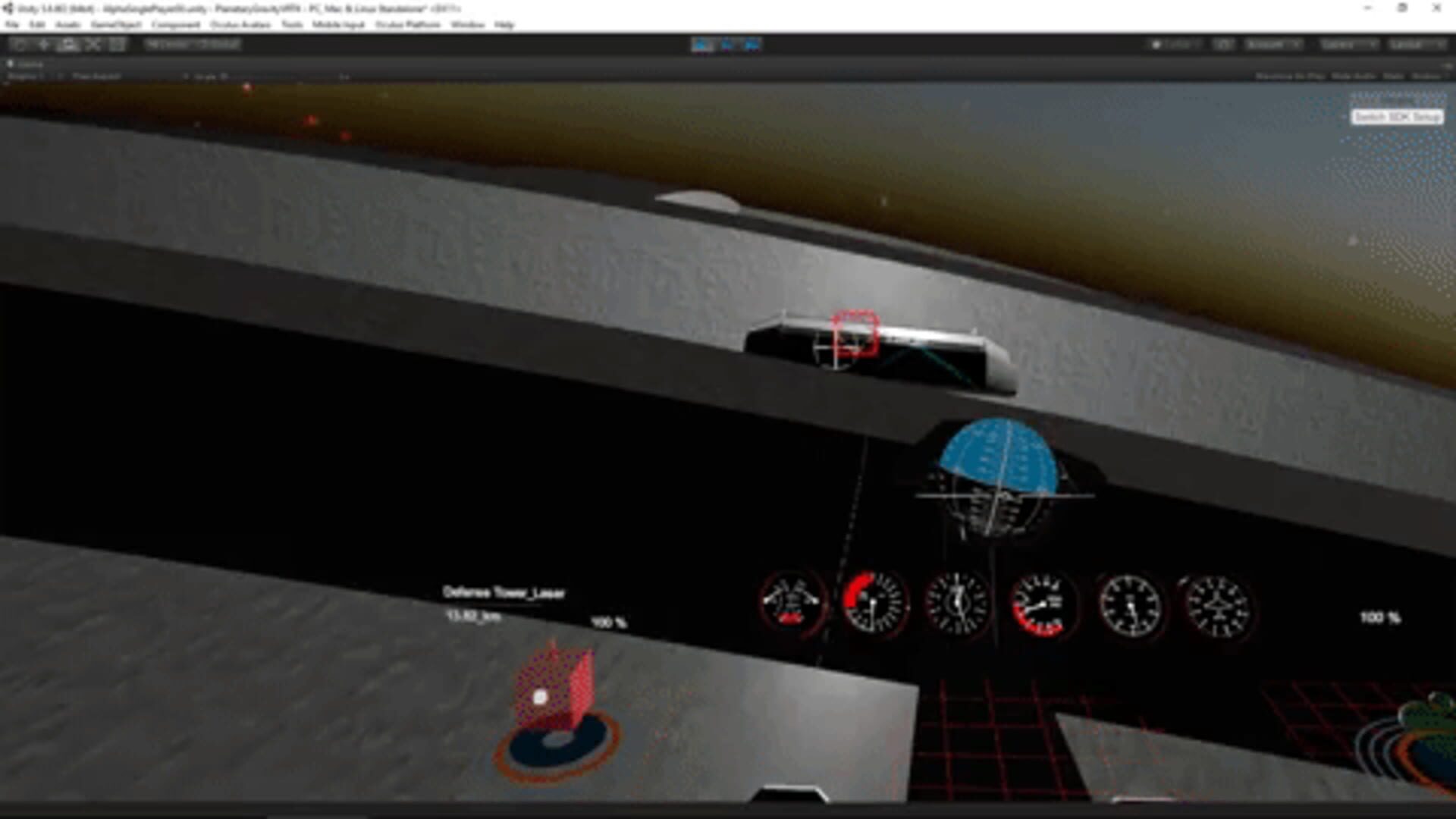Select the Game view tab
Viewport: 1456px width, 819px height.
(27, 64)
